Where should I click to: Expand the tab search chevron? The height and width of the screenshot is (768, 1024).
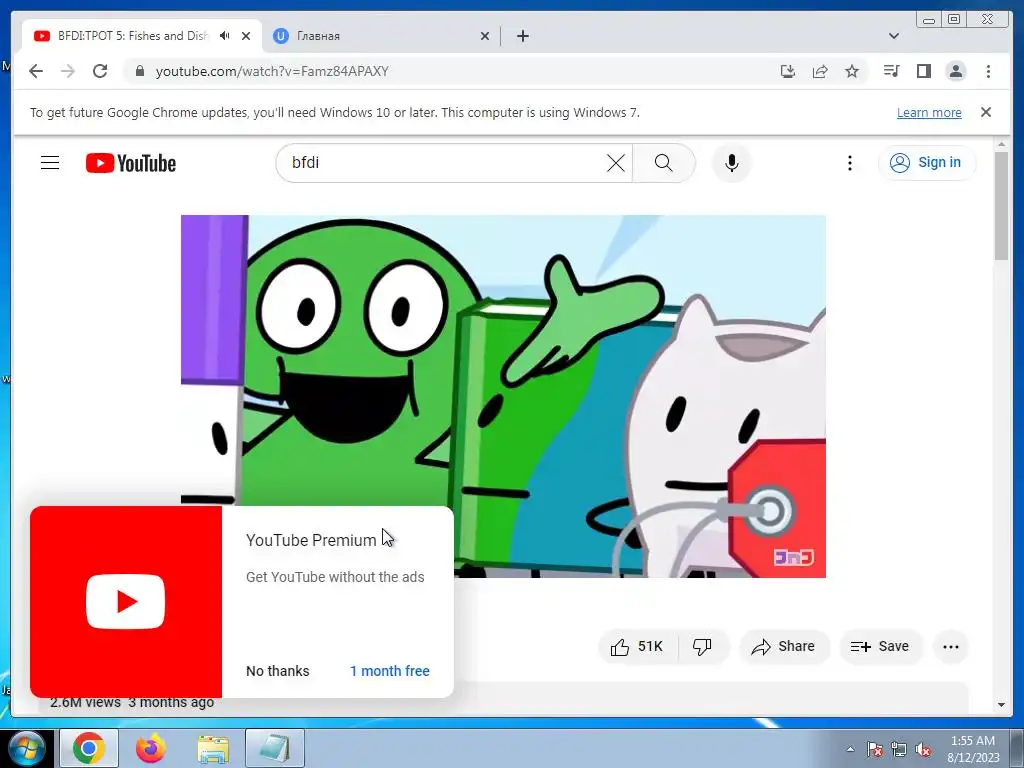(894, 36)
